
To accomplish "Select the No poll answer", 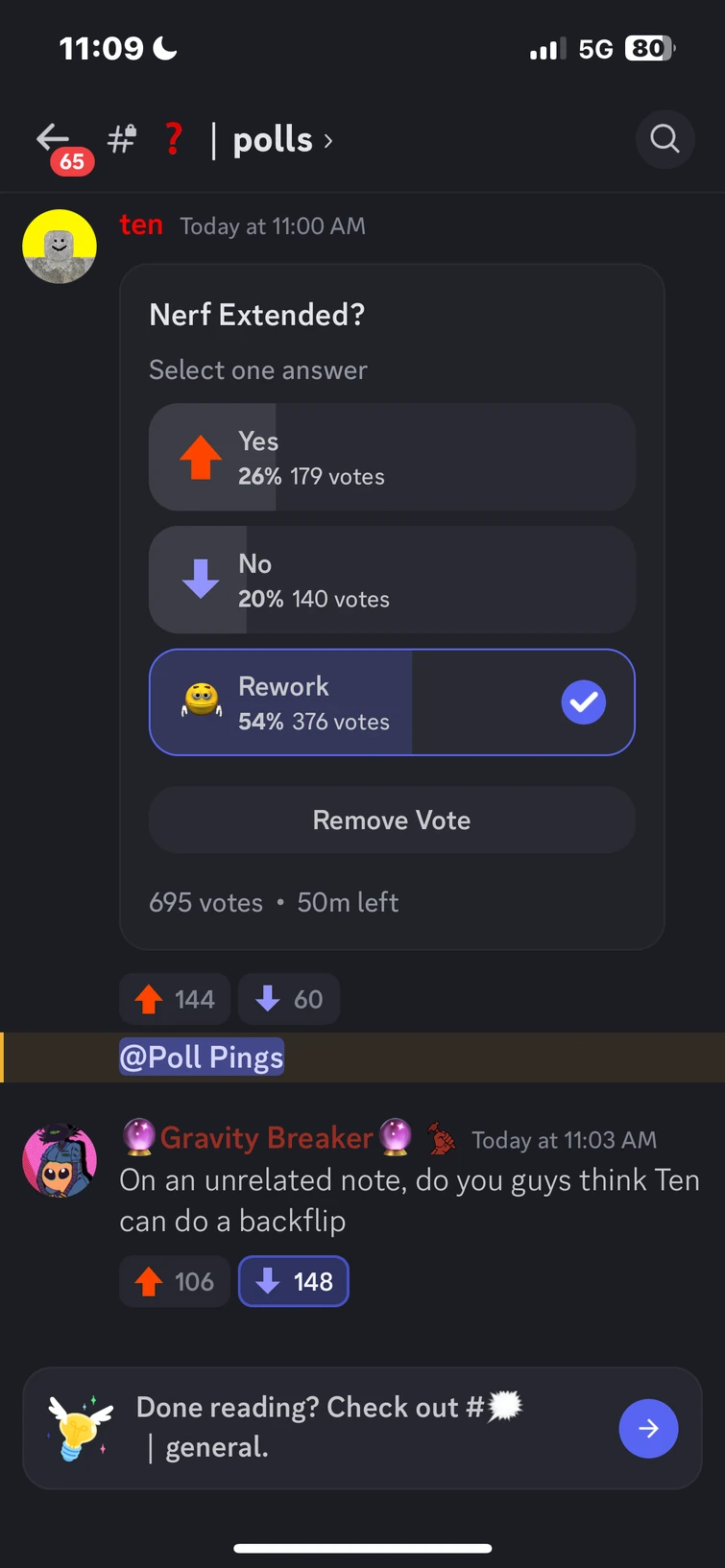I will (x=392, y=580).
